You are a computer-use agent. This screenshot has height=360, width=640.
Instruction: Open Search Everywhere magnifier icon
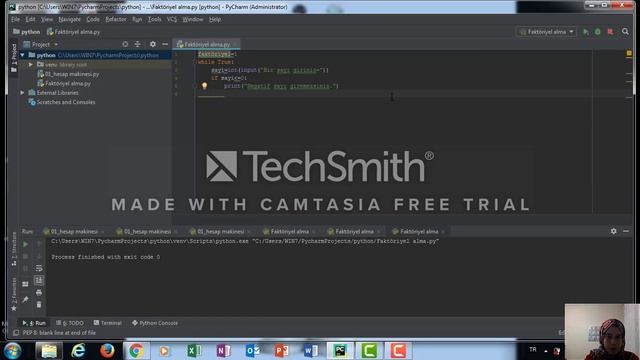(x=625, y=31)
